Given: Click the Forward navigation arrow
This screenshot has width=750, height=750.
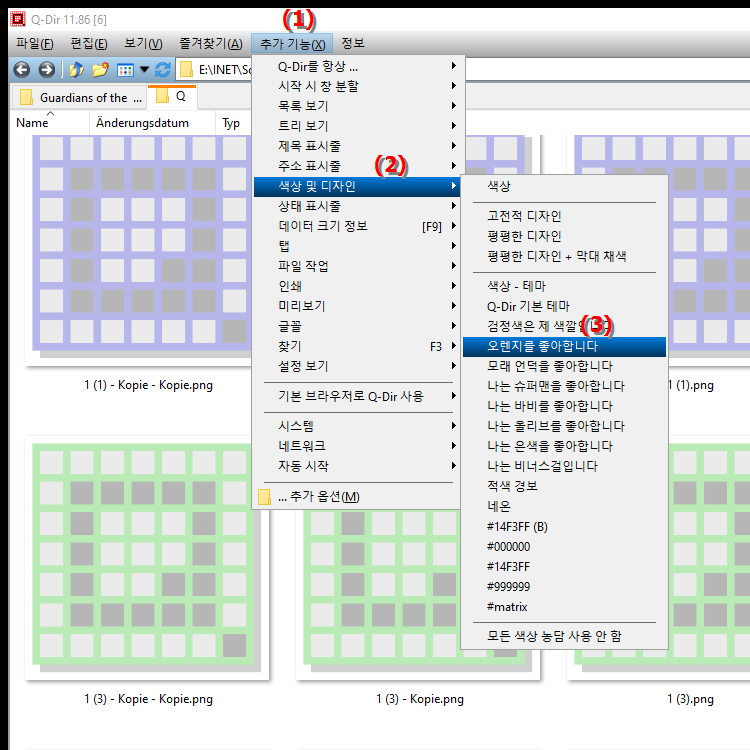Looking at the screenshot, I should coord(46,70).
